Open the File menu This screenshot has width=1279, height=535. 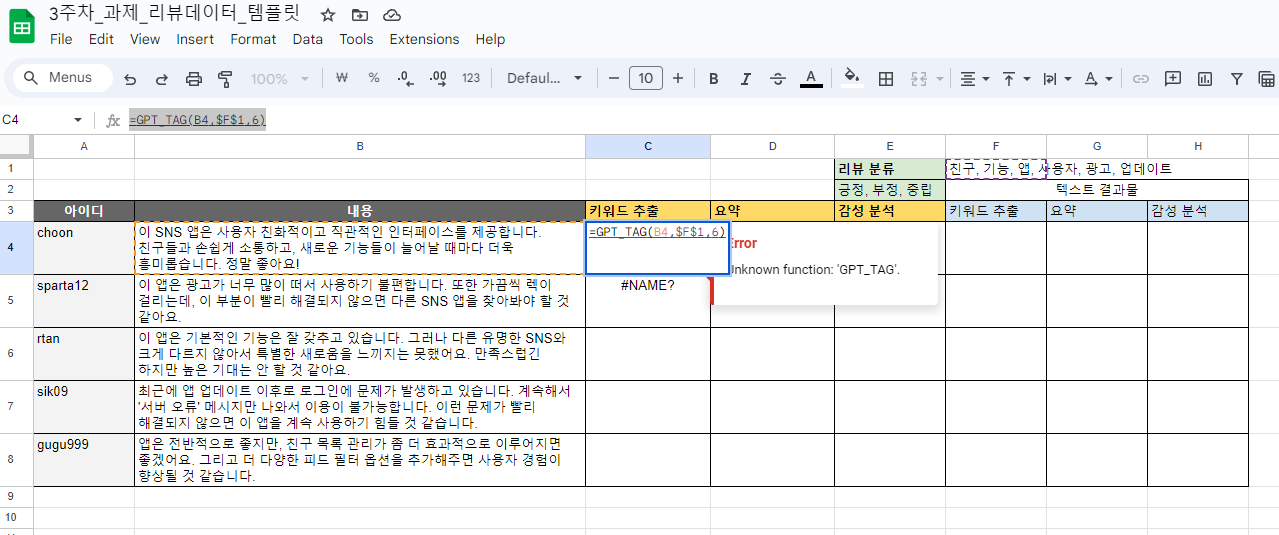[x=61, y=39]
